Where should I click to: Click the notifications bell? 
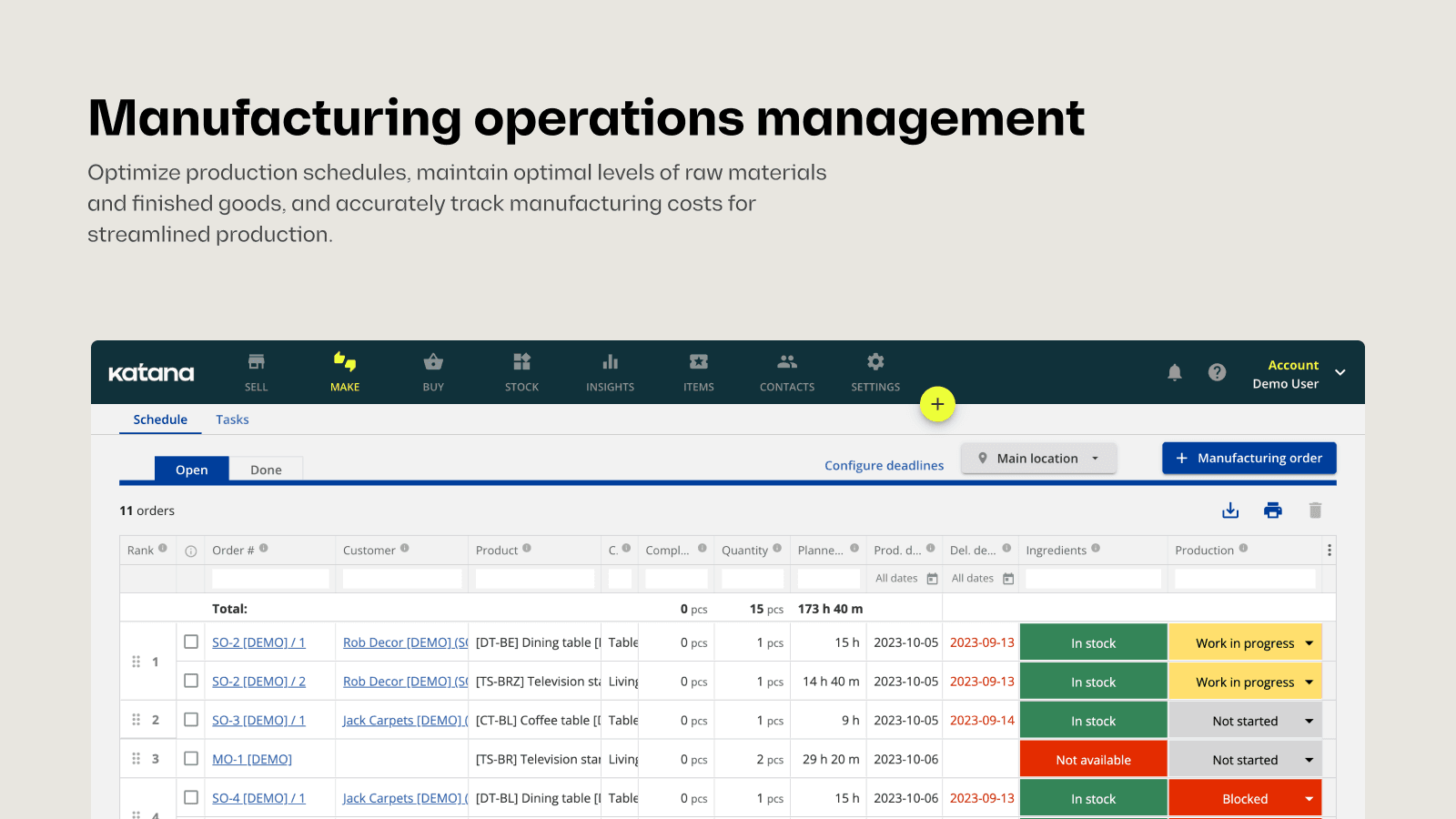[x=1174, y=372]
